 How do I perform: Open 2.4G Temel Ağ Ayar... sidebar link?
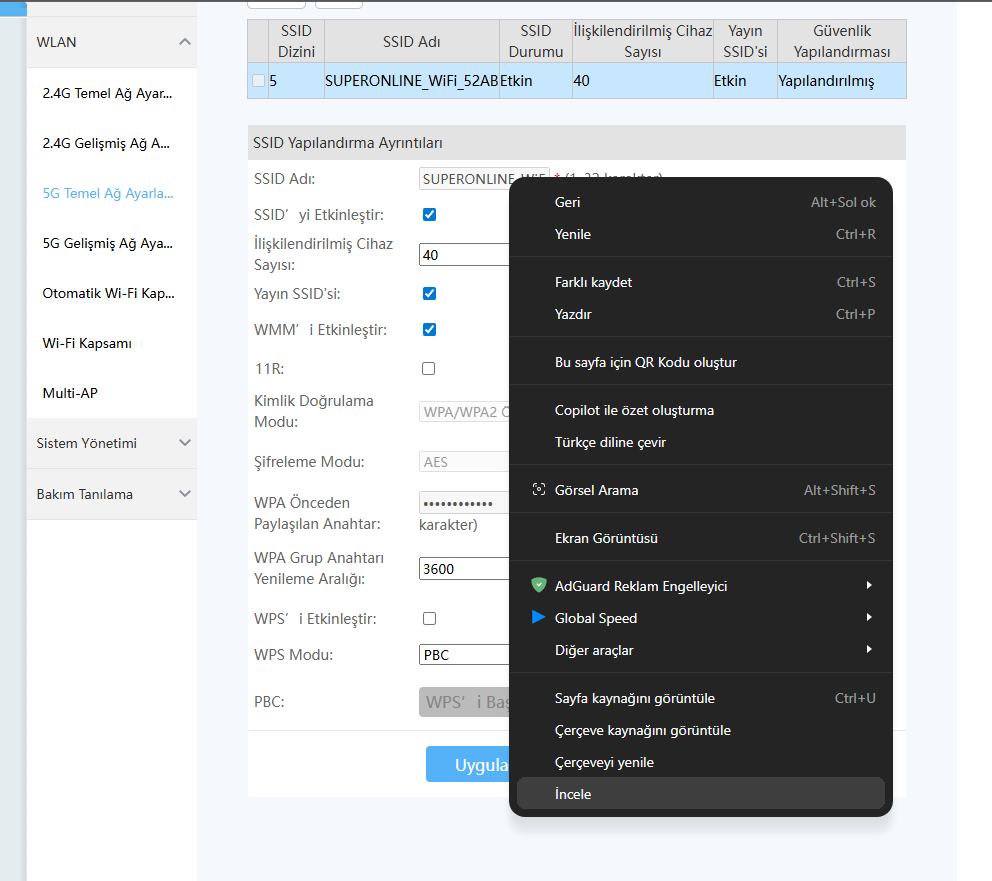(108, 93)
